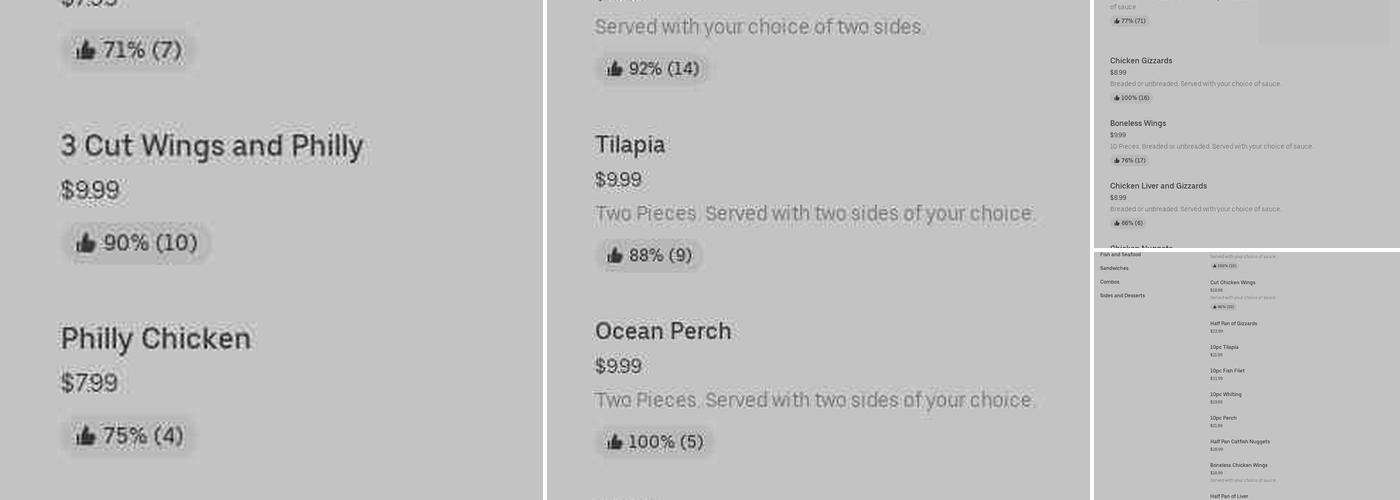Choose the Ocean Perch menu item
1400x500 pixels.
click(662, 331)
